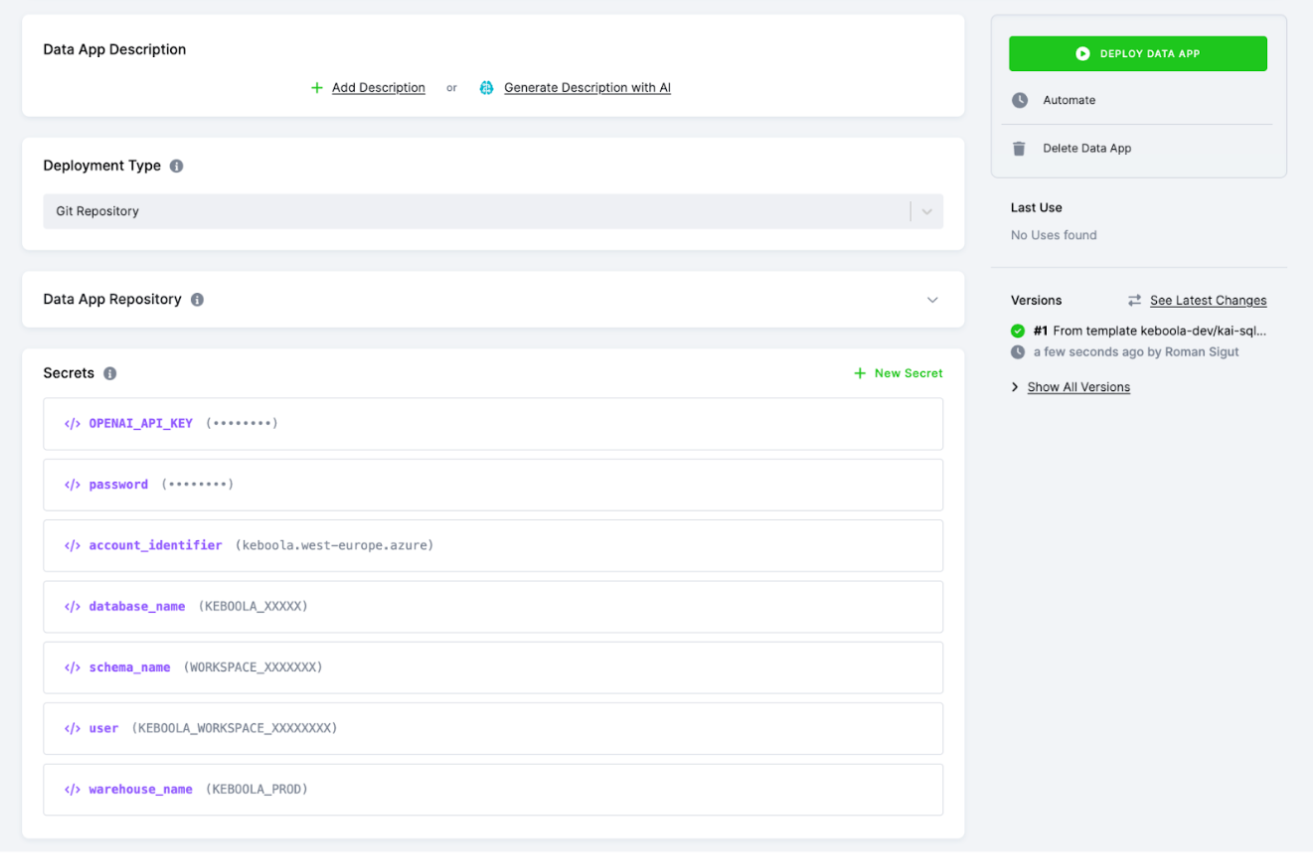Click the code icon of warehouse_name secret
Screen dimensions: 1313x853
click(72, 790)
